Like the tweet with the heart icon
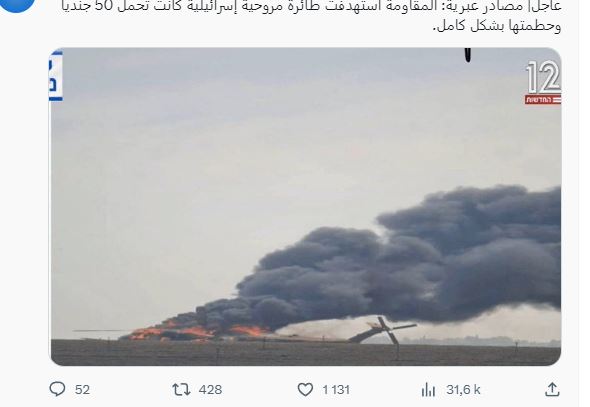Viewport: 590px width, 407px height. pyautogui.click(x=305, y=389)
